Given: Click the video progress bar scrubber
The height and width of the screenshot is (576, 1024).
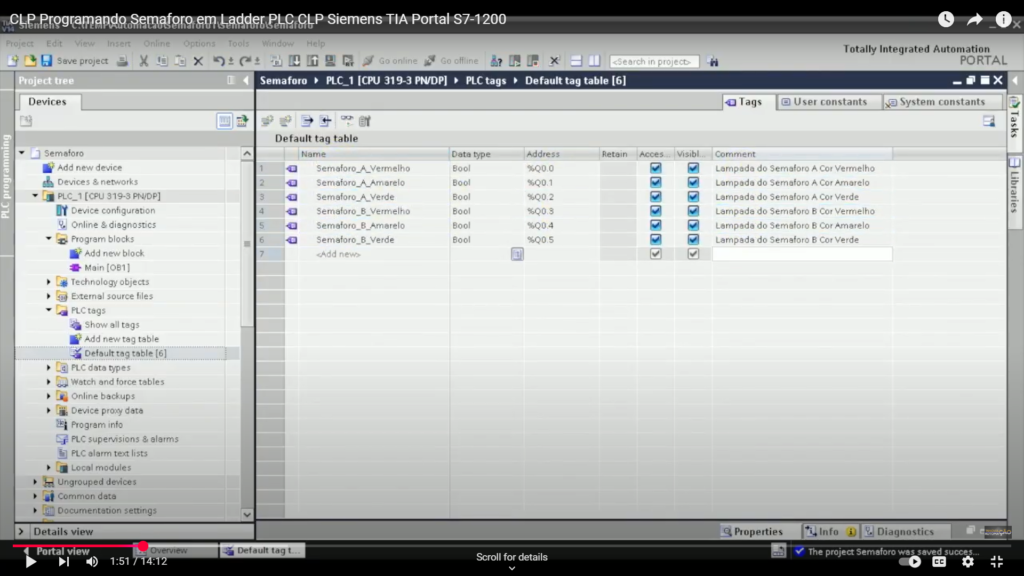Looking at the screenshot, I should [142, 546].
